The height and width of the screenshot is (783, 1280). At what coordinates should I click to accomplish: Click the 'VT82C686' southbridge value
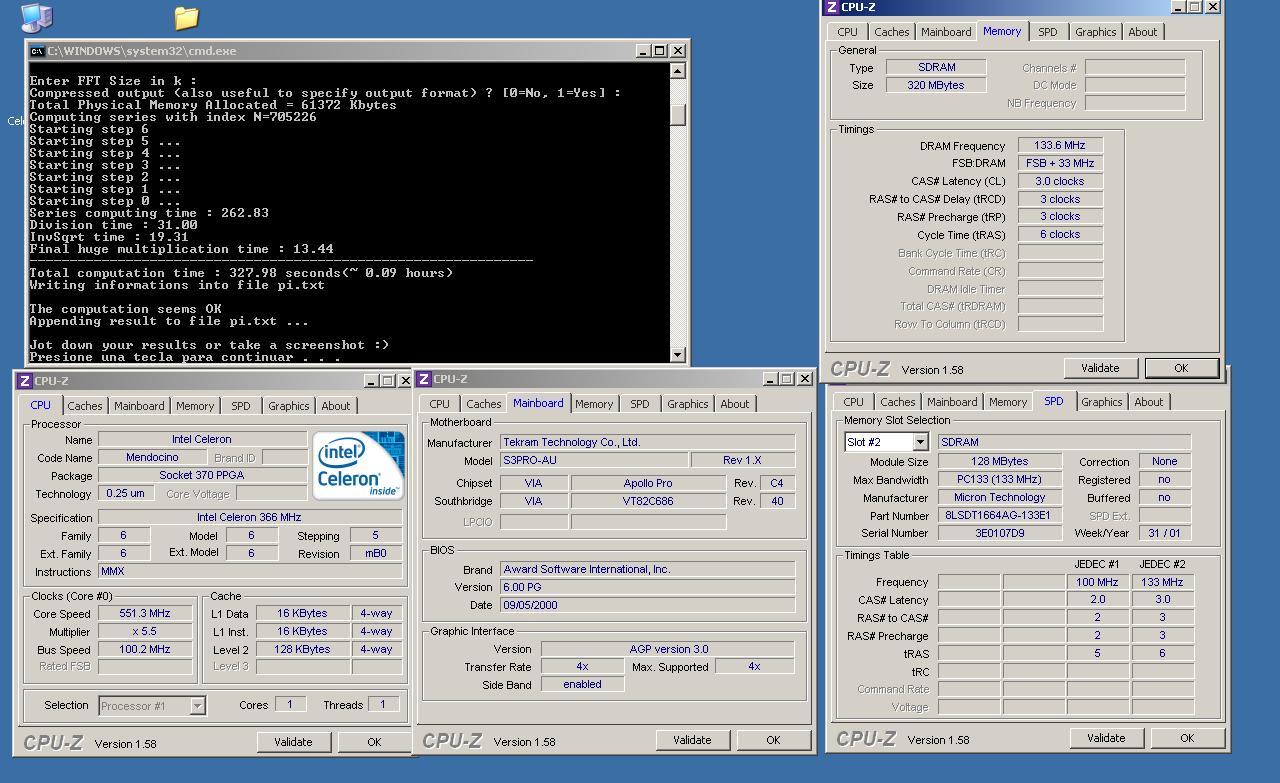647,501
